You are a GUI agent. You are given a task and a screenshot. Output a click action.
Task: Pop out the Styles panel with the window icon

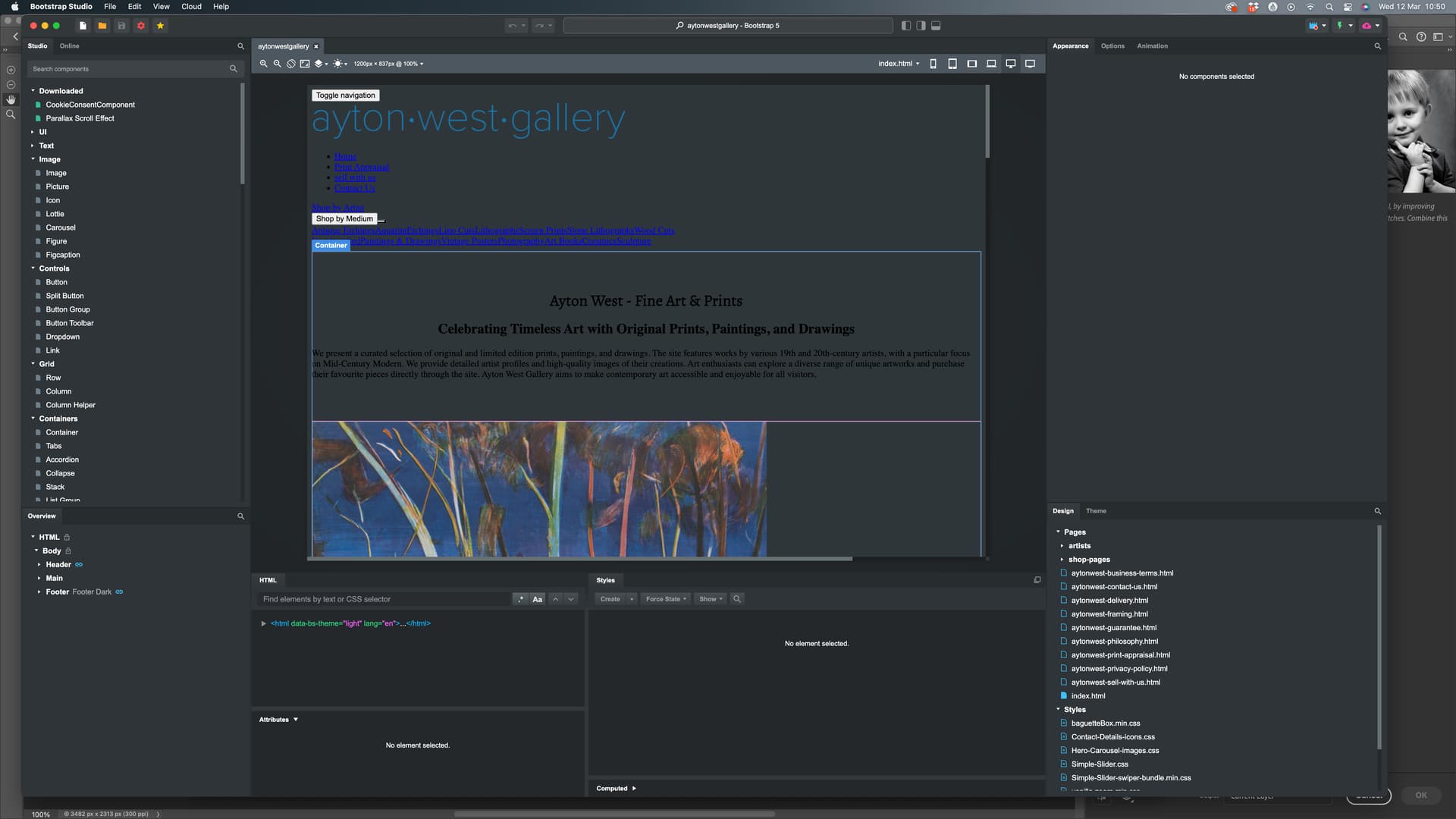click(1037, 580)
